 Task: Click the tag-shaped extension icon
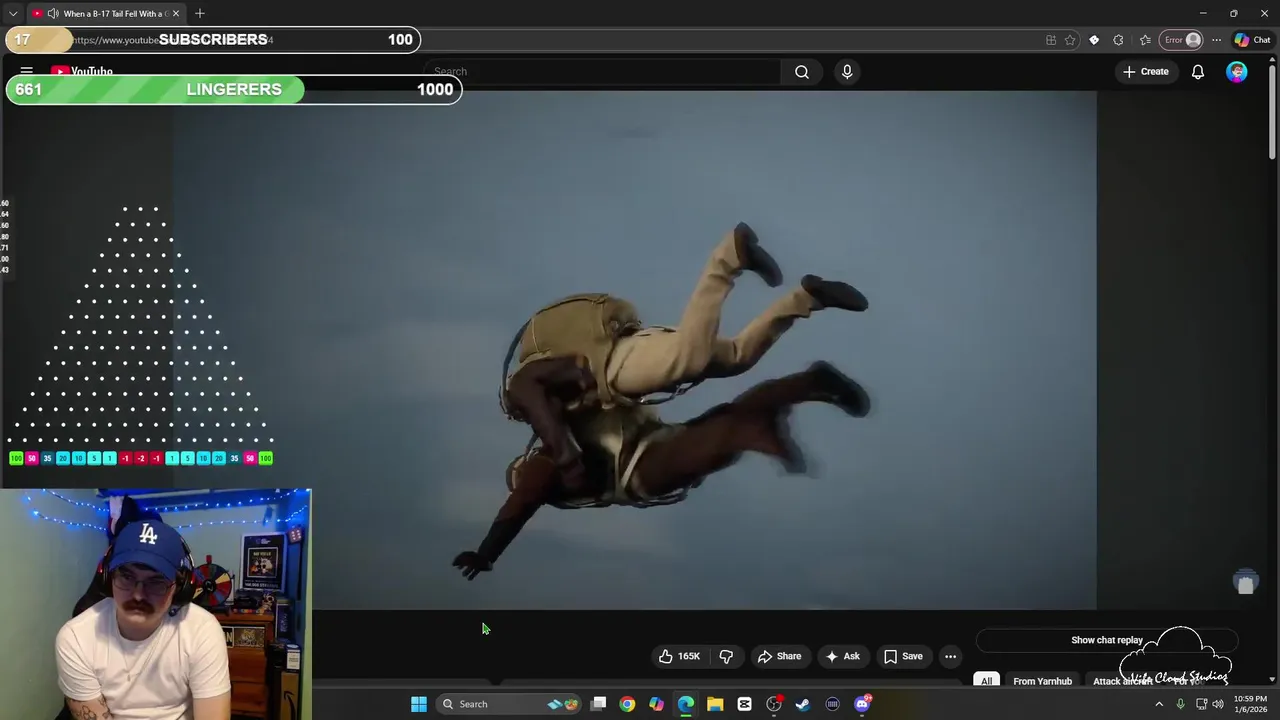click(1094, 40)
